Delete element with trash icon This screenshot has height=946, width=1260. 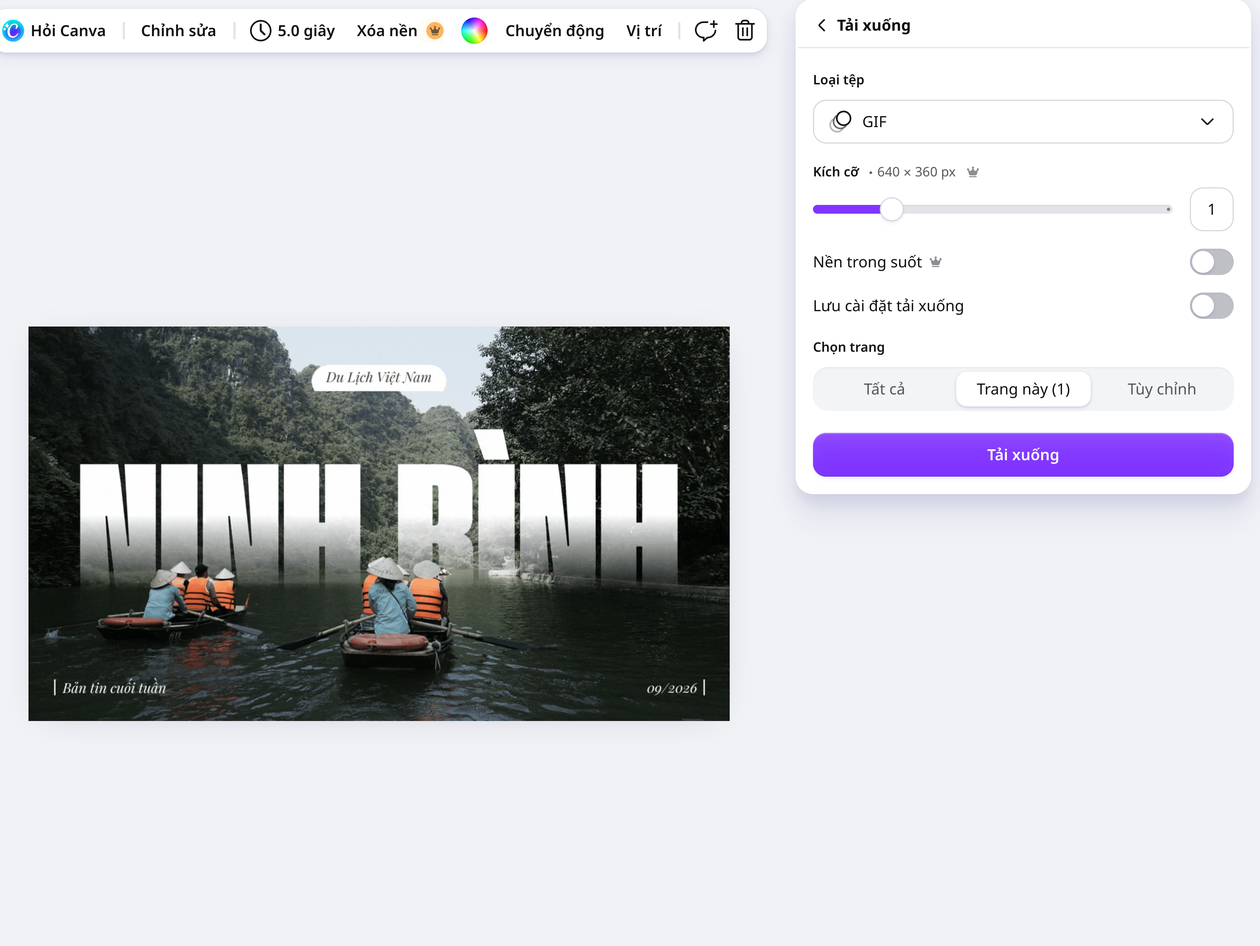pyautogui.click(x=745, y=31)
